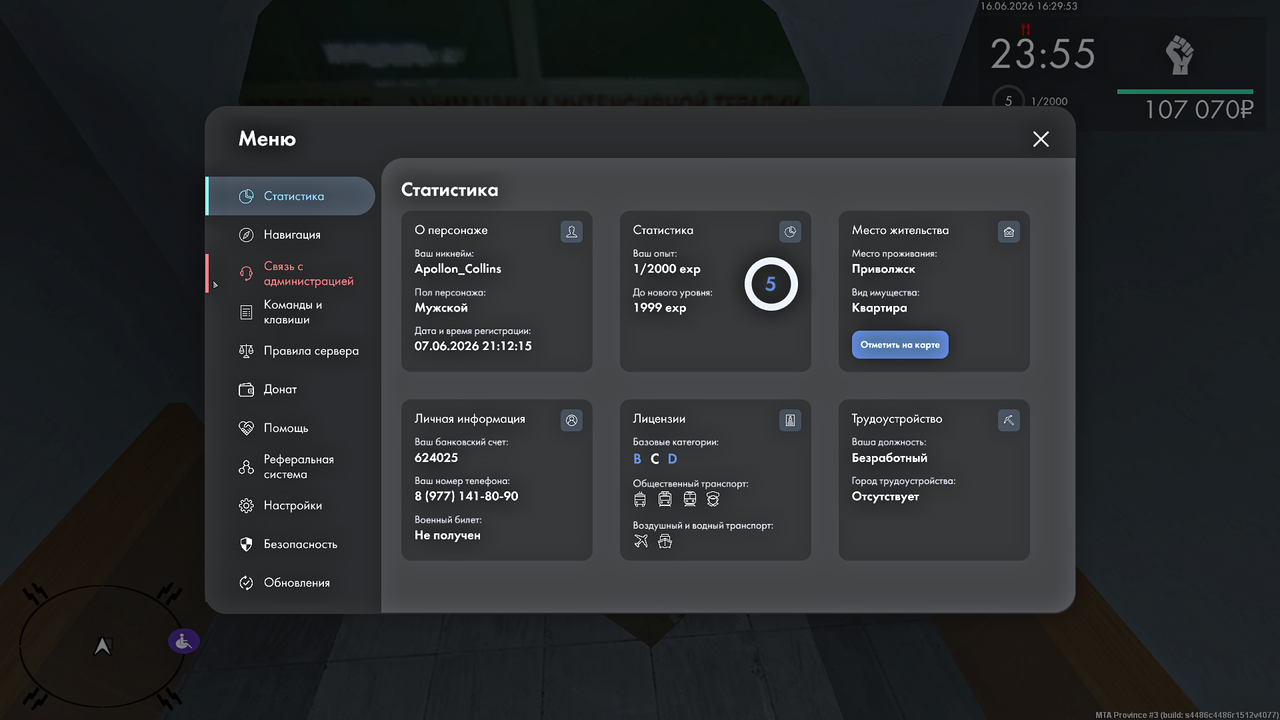Viewport: 1280px width, 720px height.
Task: Open Команды и клавиши section
Action: point(291,312)
